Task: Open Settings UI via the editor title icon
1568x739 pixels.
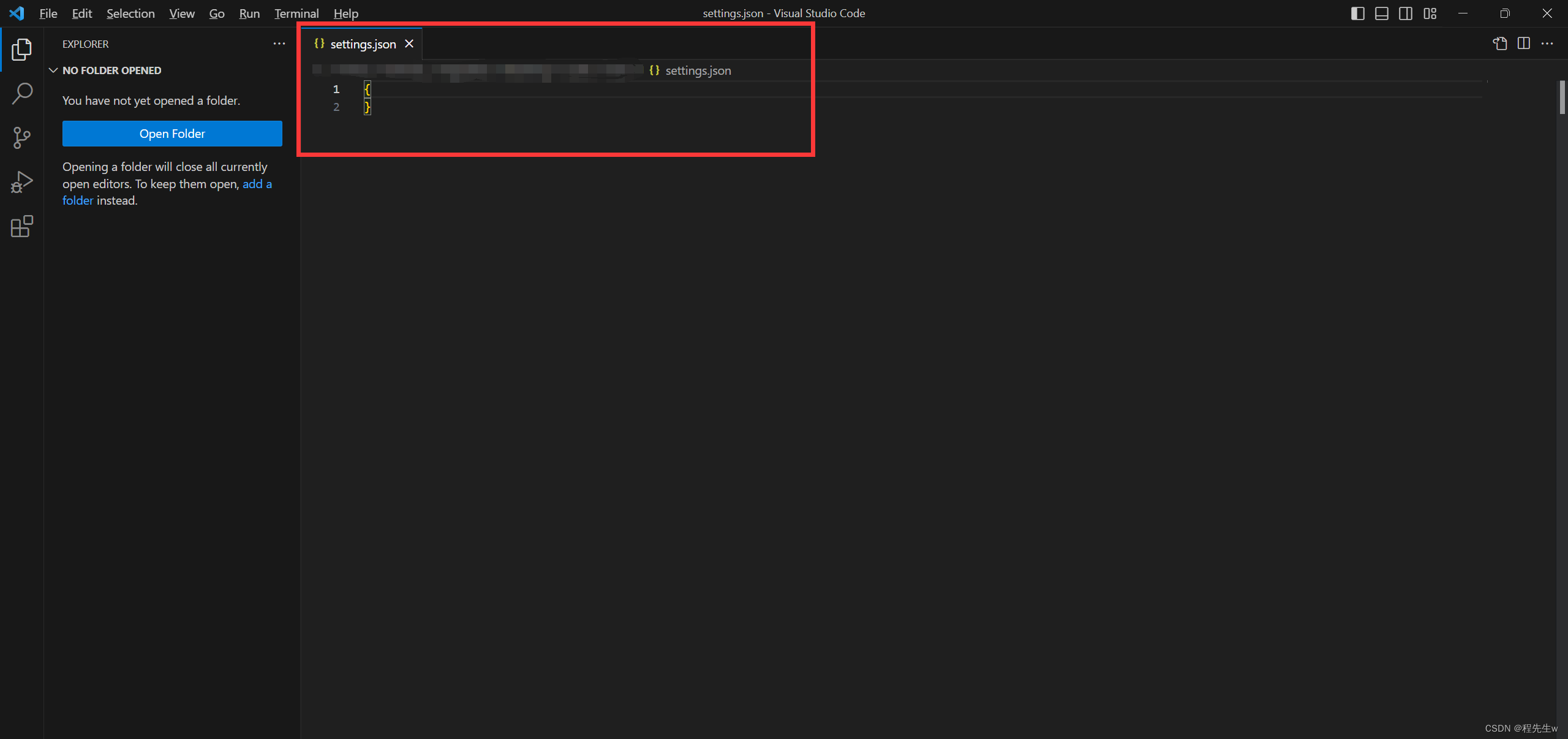Action: (1500, 43)
